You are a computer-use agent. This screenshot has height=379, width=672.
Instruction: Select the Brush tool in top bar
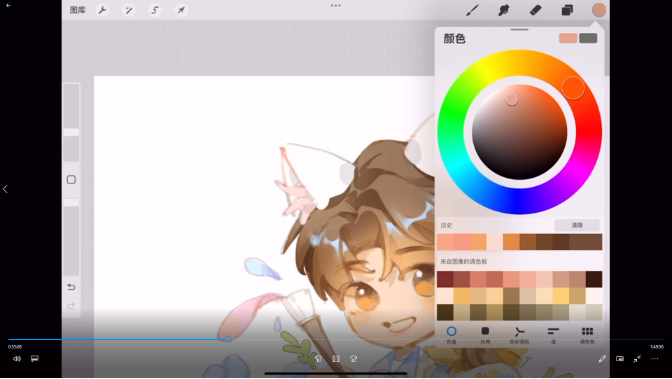click(472, 10)
